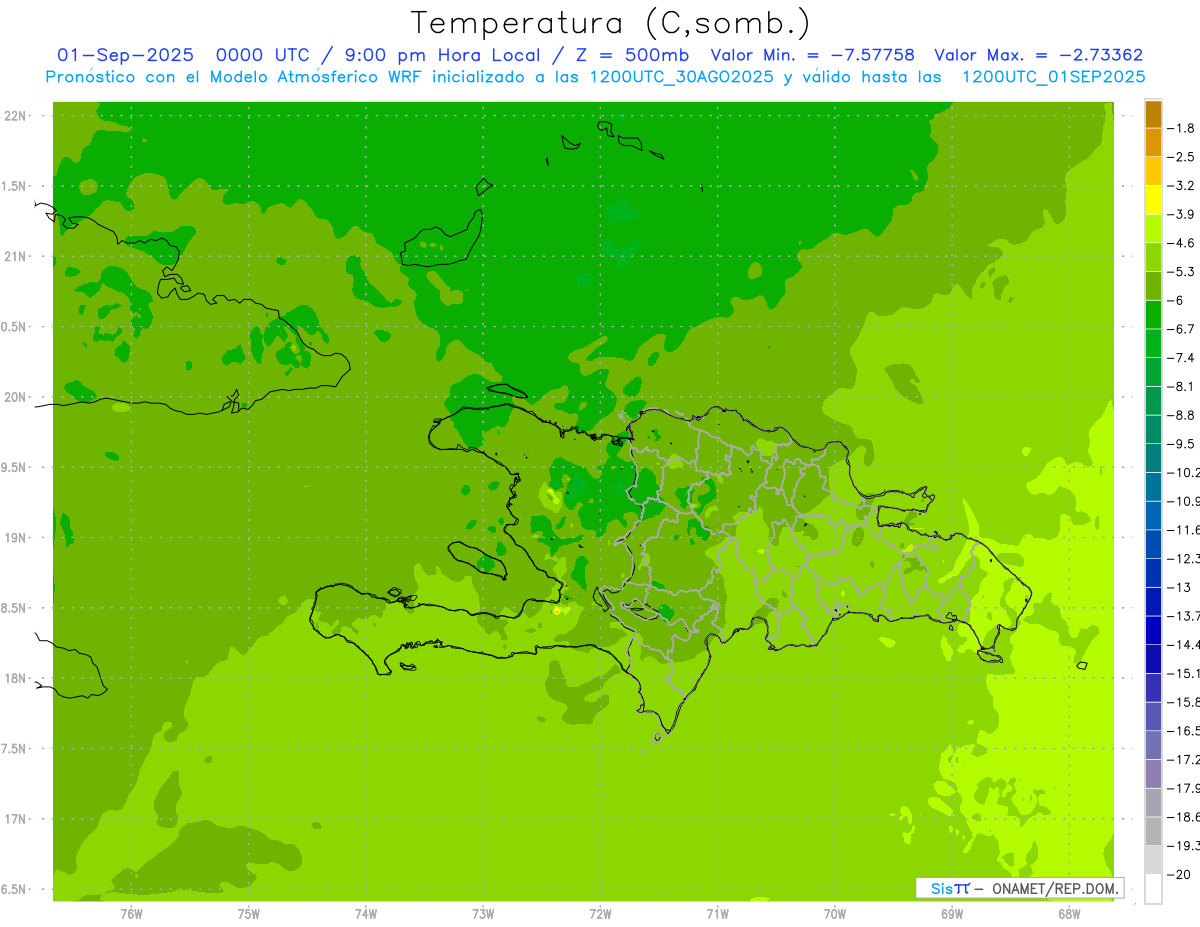Pick the teal swatch between -9.5 and -10.2
Viewport: 1200px width, 927px height.
[1153, 458]
